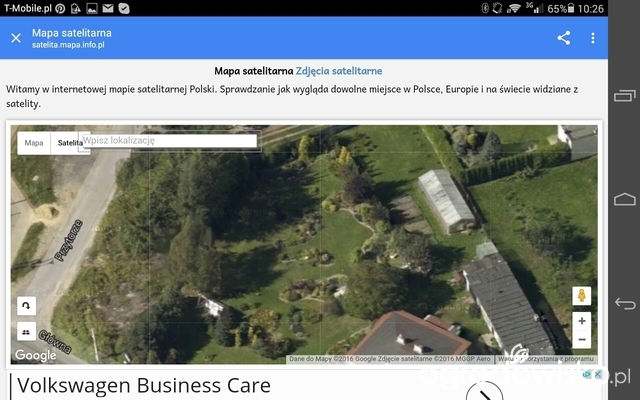The width and height of the screenshot is (640, 400).
Task: Select the Street View pegman icon
Action: [582, 296]
